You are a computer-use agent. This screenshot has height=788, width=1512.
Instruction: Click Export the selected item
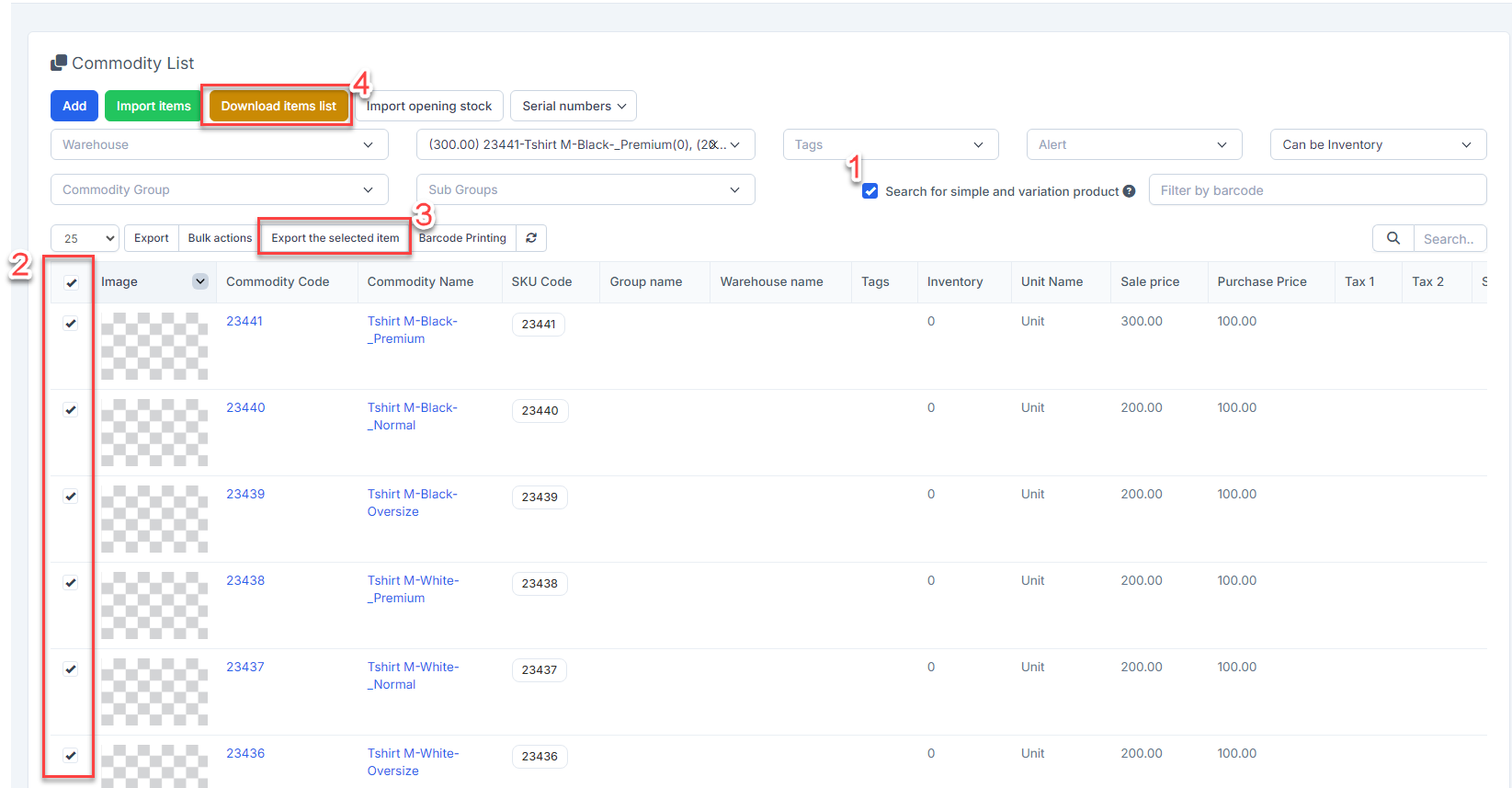[x=335, y=238]
